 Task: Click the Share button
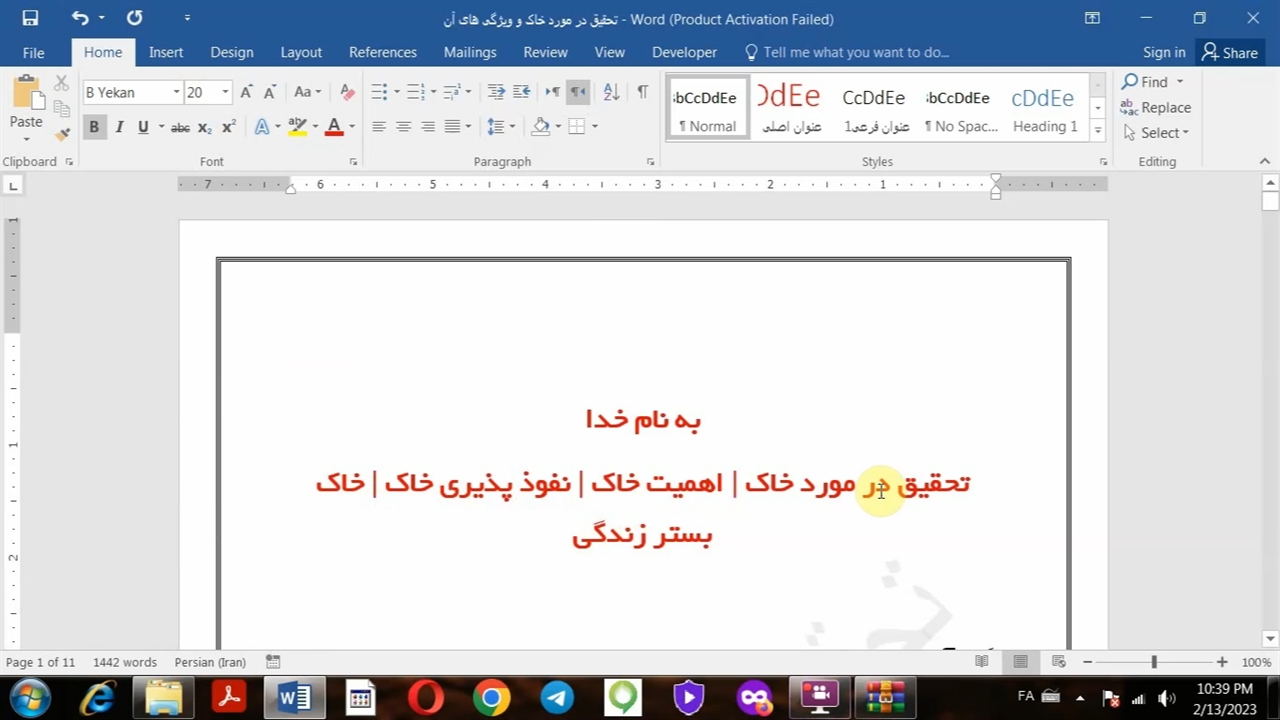(x=1230, y=52)
